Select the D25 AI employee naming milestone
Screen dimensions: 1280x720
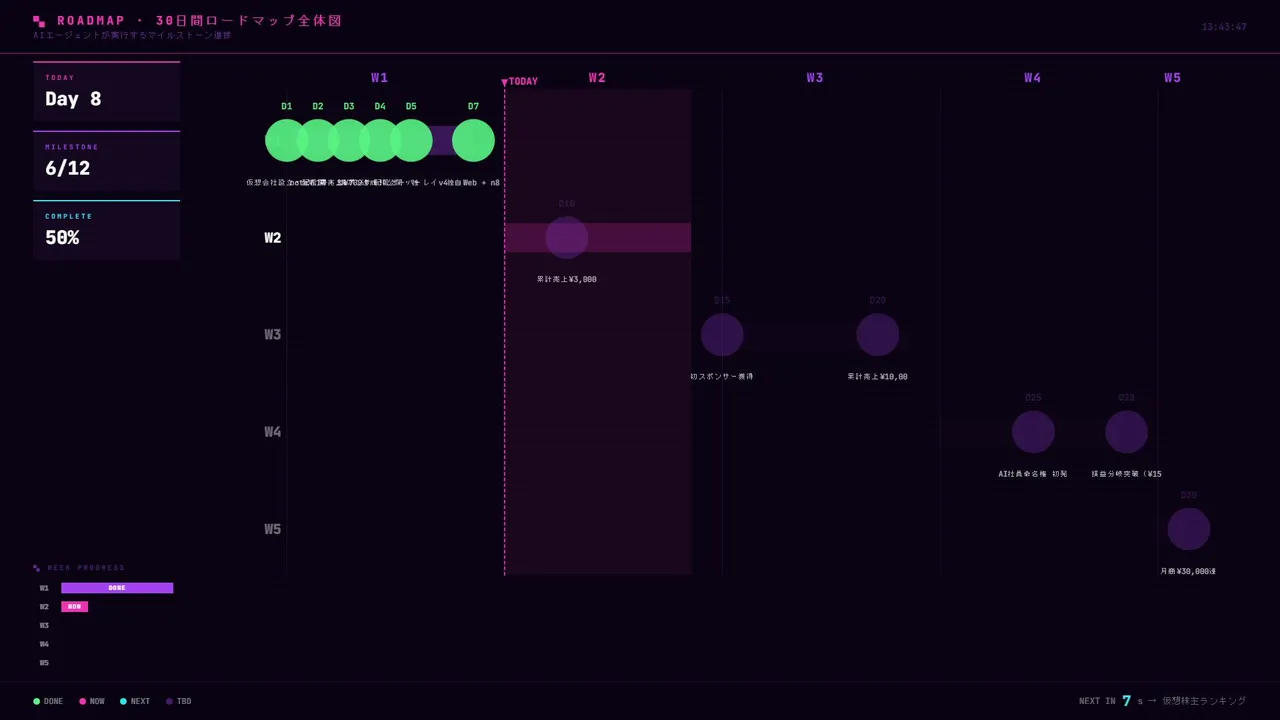tap(1033, 432)
